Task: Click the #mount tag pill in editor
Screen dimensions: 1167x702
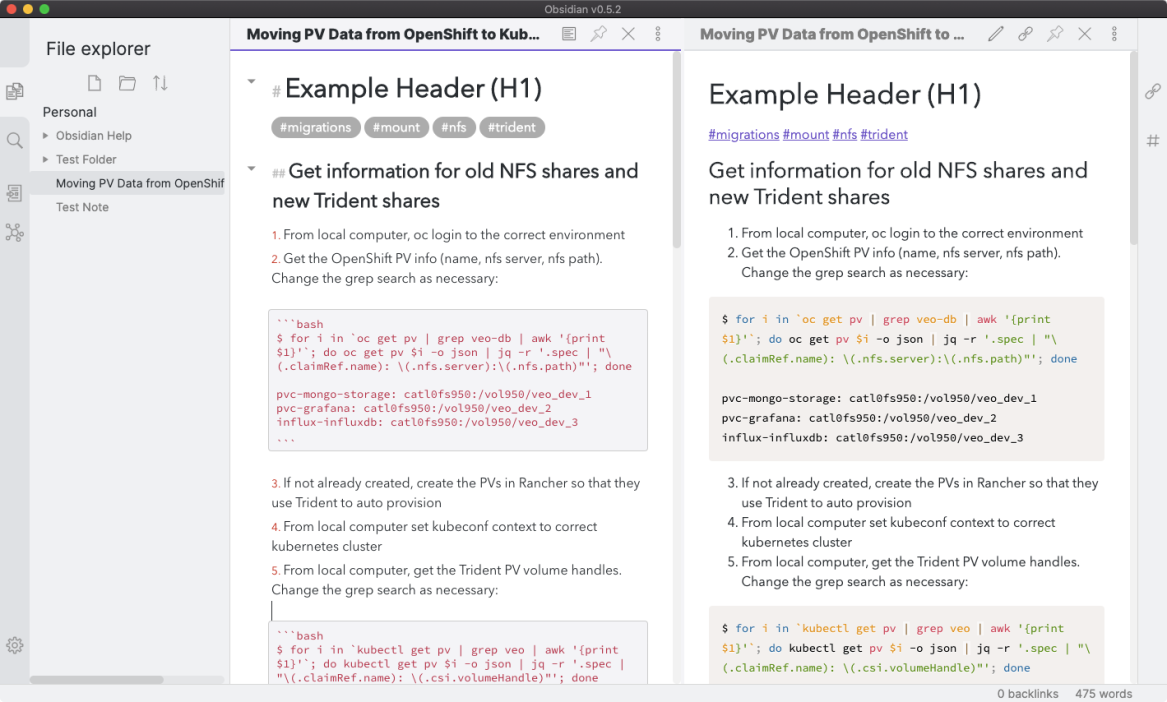Action: click(x=396, y=127)
